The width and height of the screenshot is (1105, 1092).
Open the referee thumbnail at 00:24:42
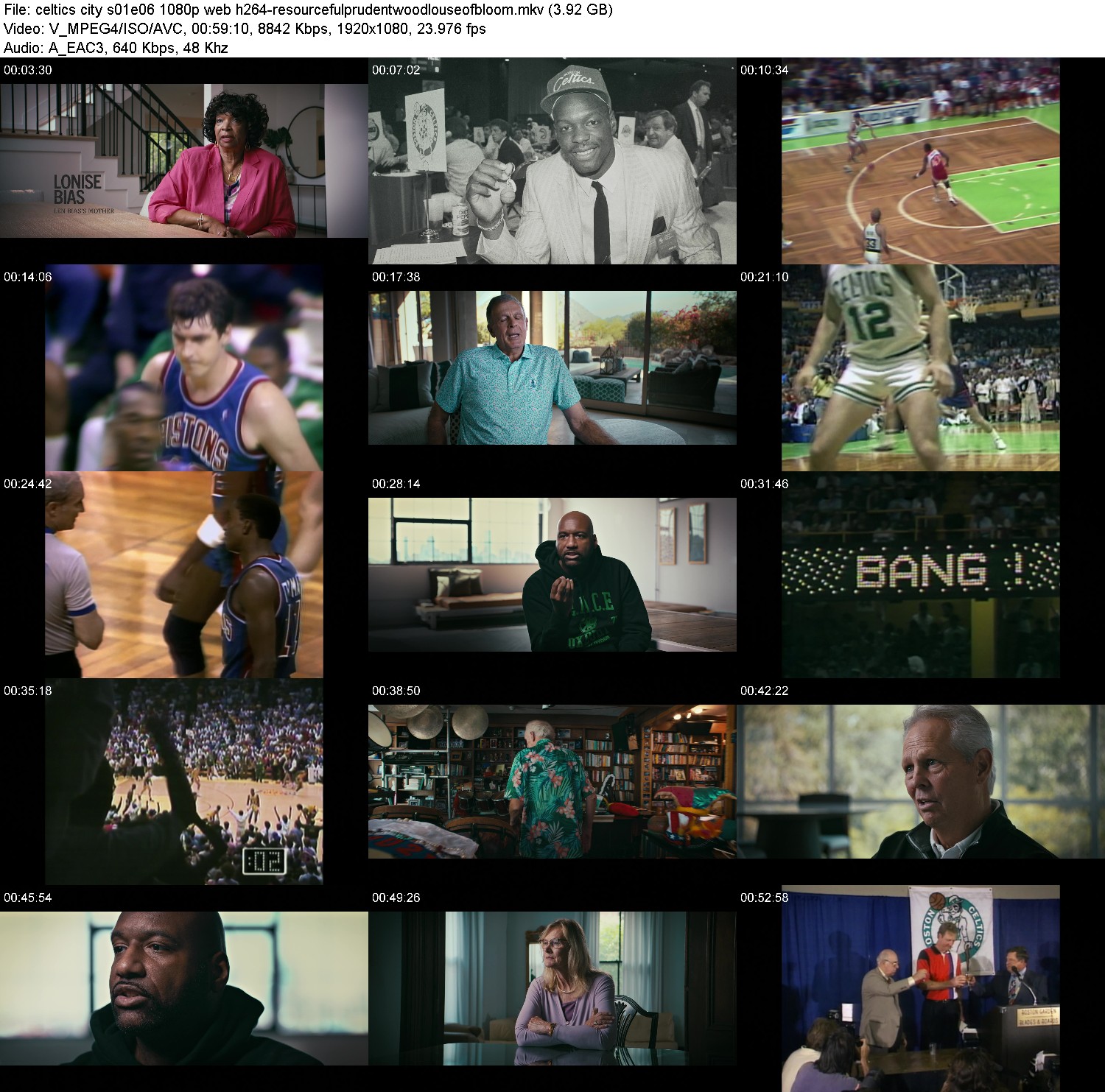coord(184,575)
